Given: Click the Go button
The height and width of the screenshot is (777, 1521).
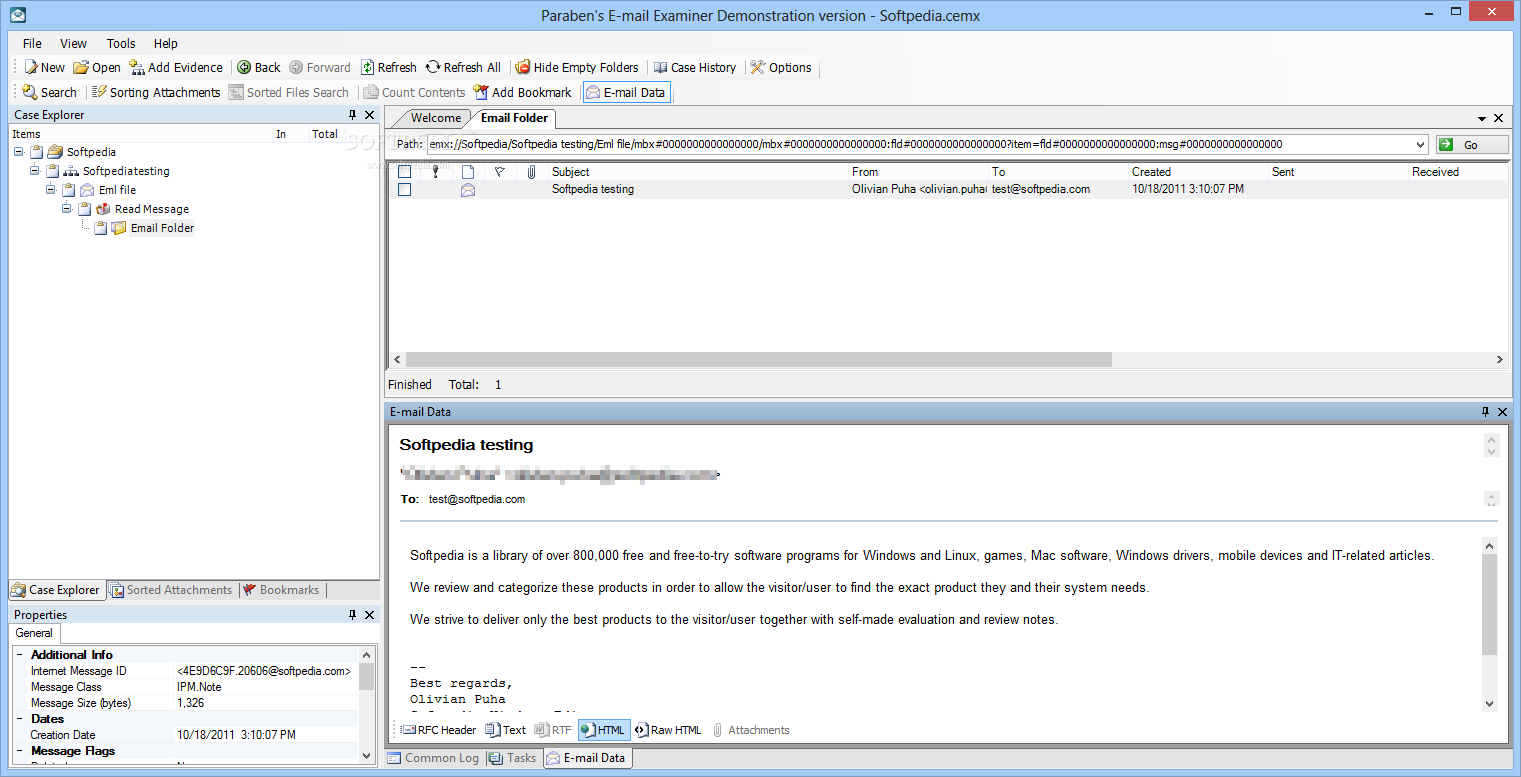Looking at the screenshot, I should [1472, 144].
